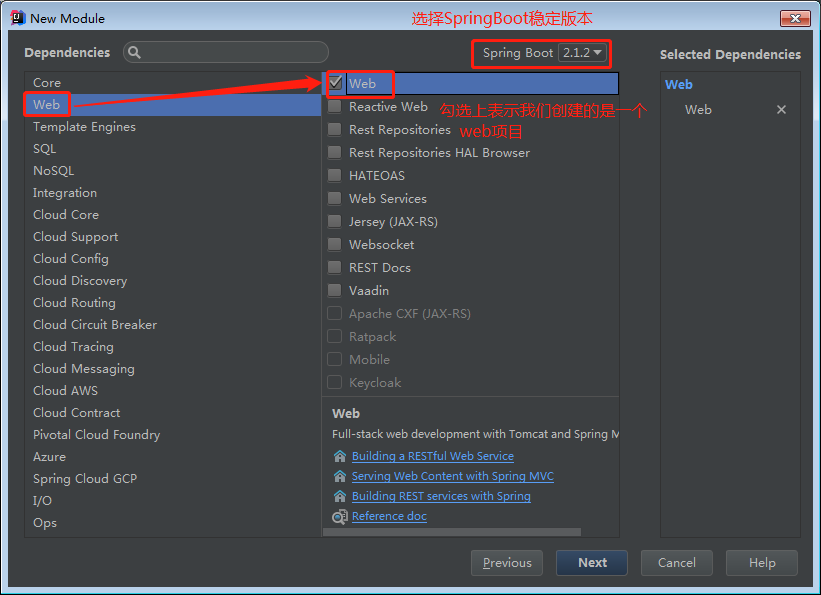Viewport: 821px width, 595px height.
Task: Focus the dependencies search field
Action: pos(235,53)
